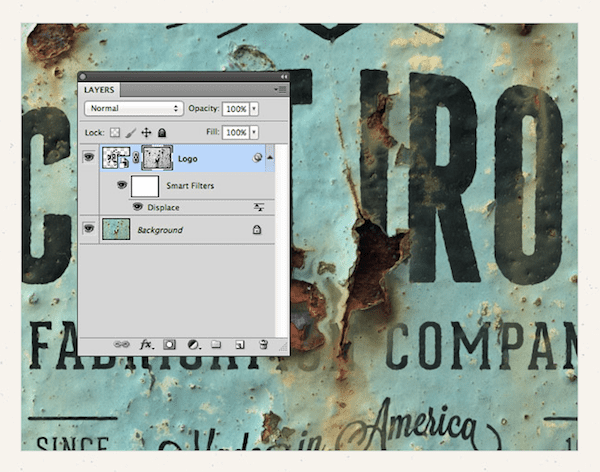Open Displace filter blending options icon
The height and width of the screenshot is (472, 600).
[x=258, y=207]
